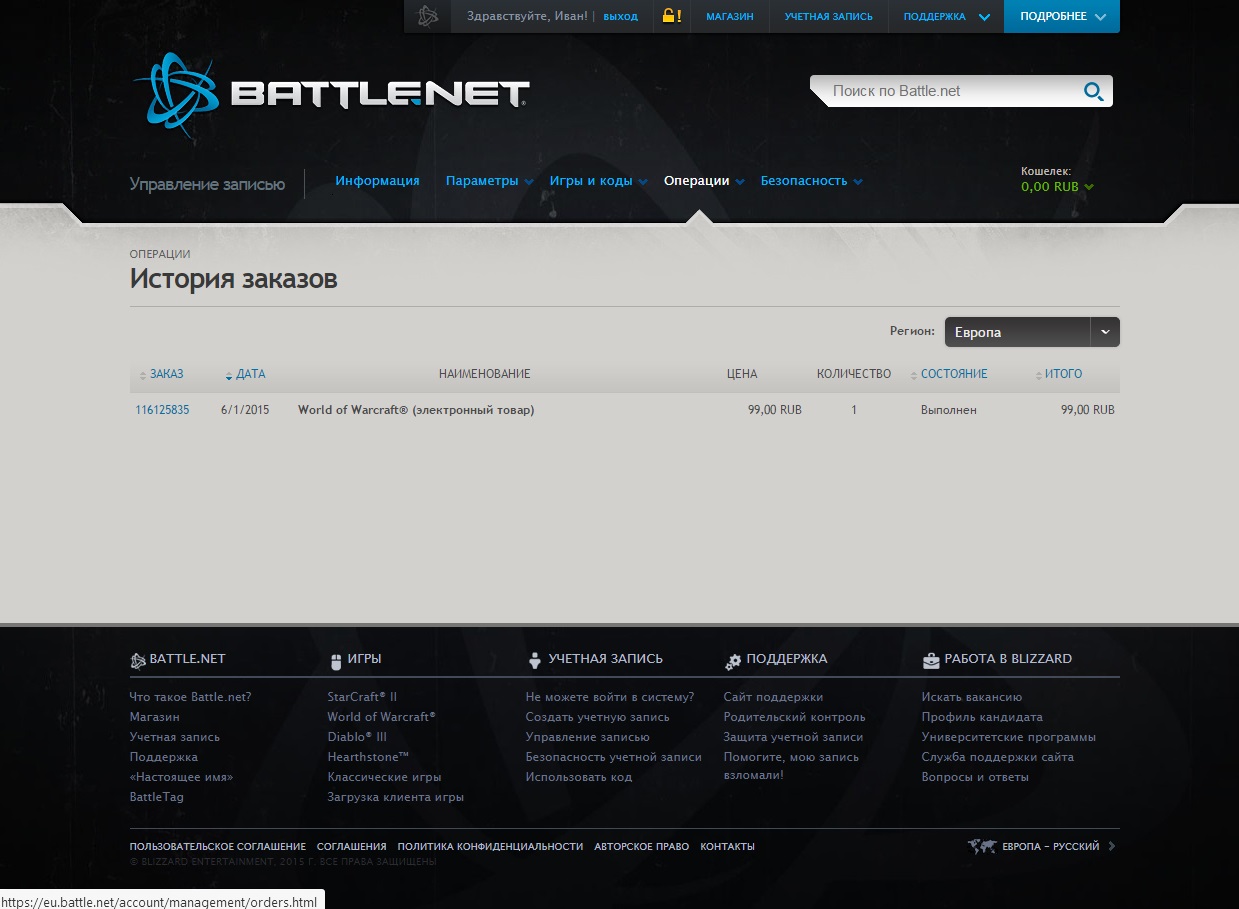Click the Battle.net logo in the header
Screen dimensions: 1239x909
(x=332, y=94)
